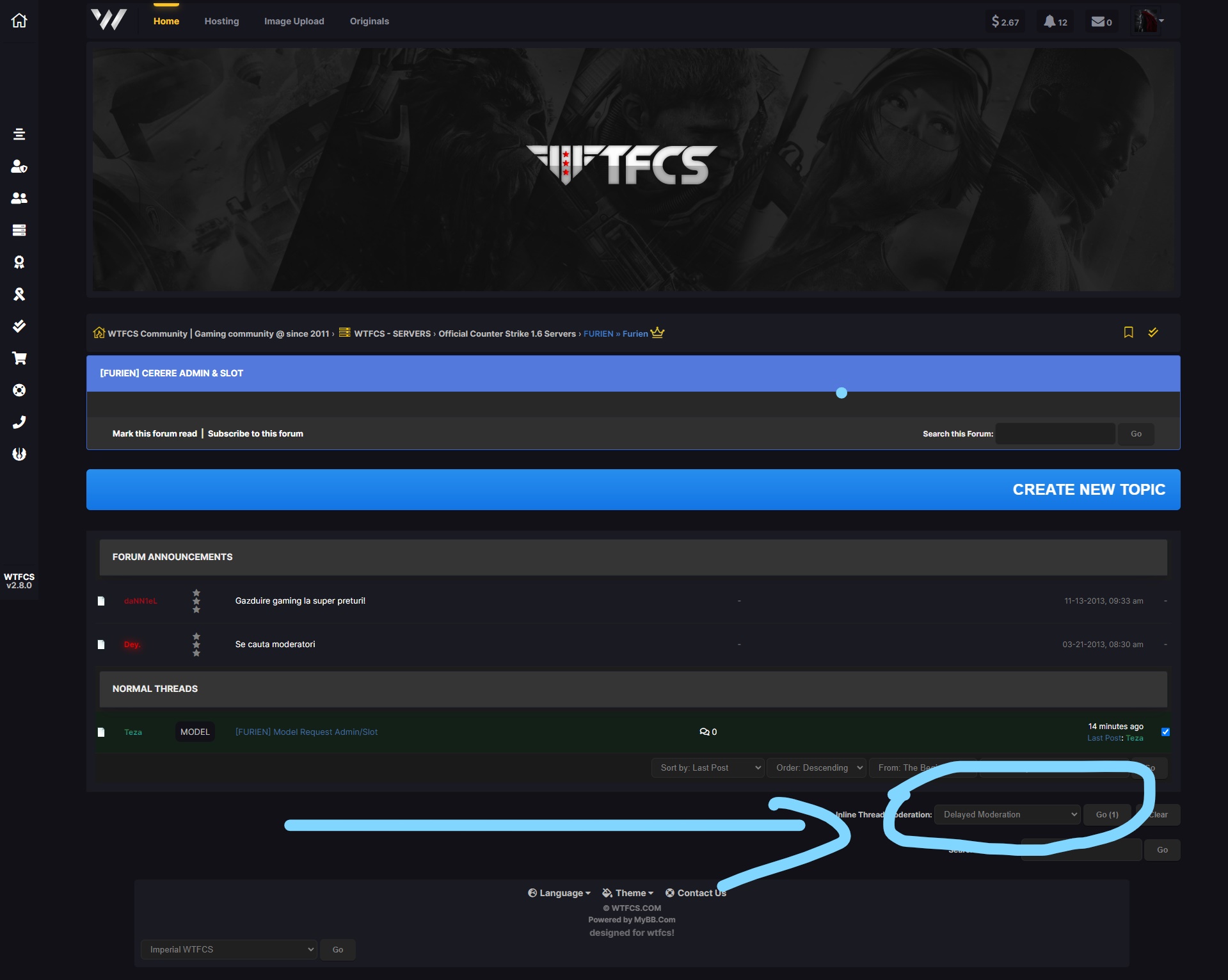Click the Go (1) moderation button
The image size is (1228, 980).
(1106, 814)
